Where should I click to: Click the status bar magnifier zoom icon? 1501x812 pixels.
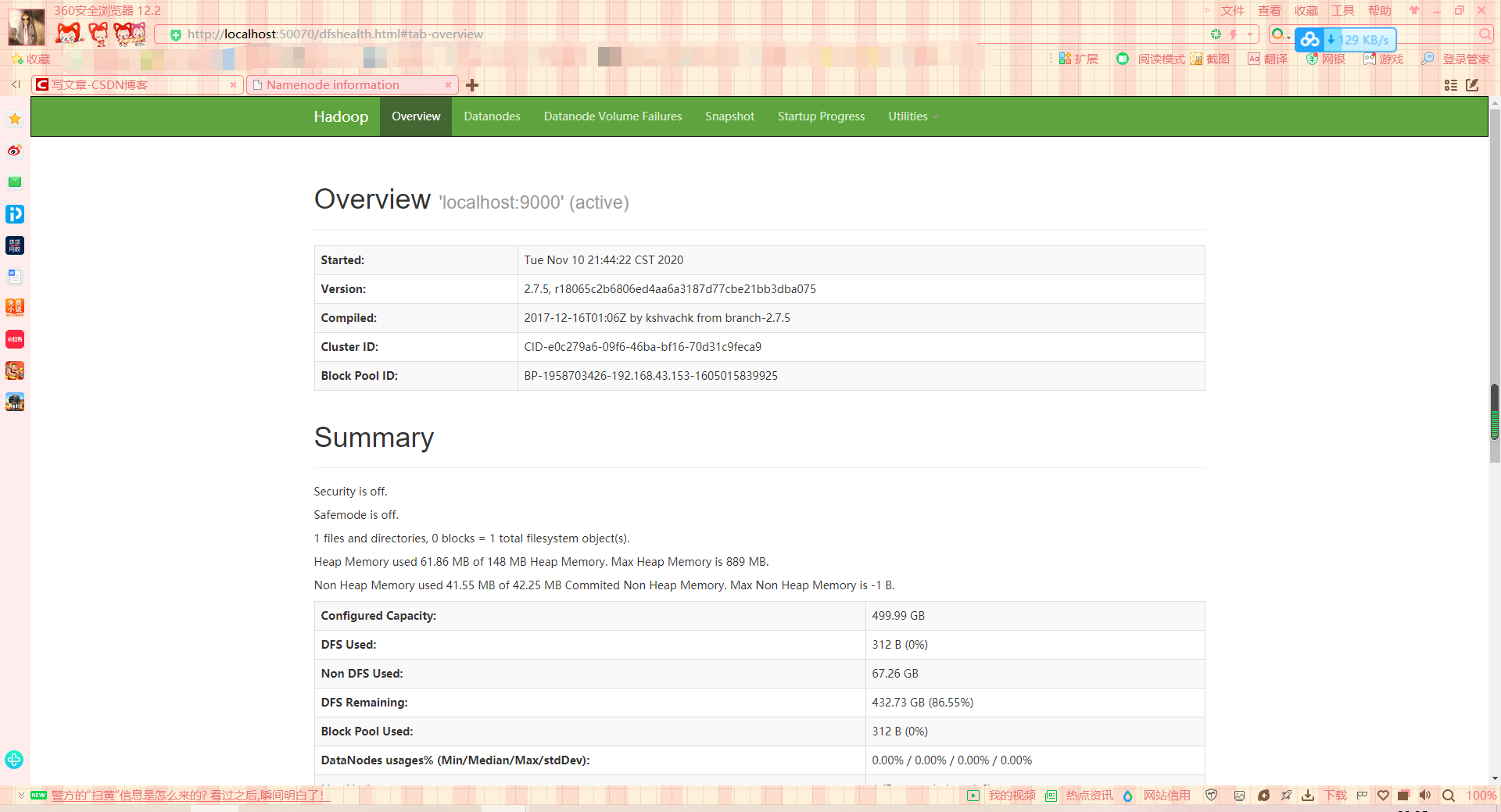[1449, 795]
